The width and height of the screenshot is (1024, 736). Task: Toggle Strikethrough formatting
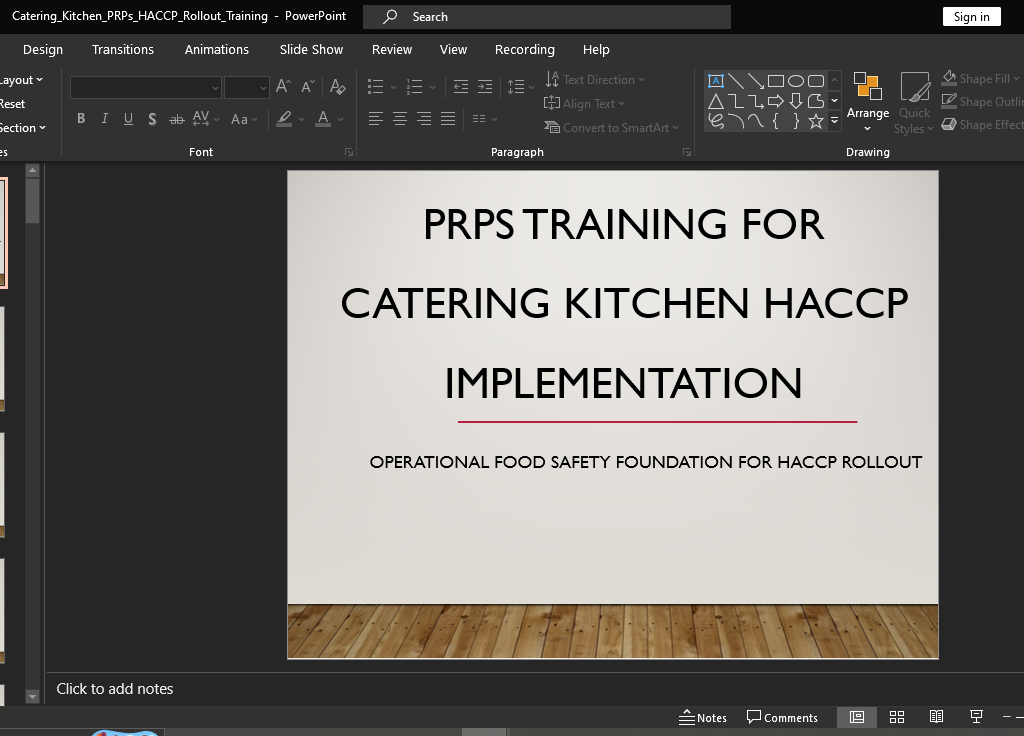(176, 119)
